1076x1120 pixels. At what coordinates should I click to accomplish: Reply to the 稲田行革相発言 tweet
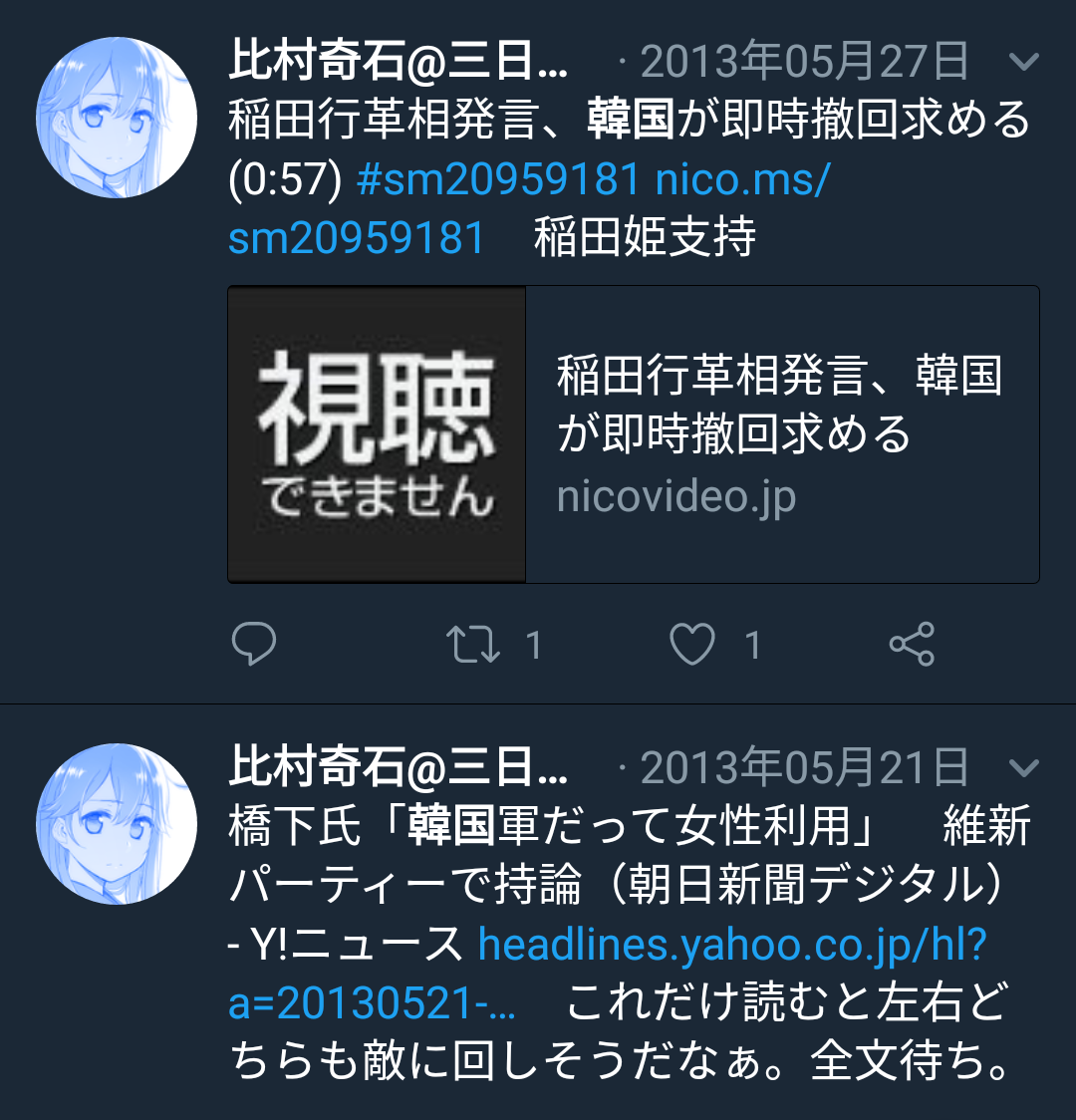(254, 644)
